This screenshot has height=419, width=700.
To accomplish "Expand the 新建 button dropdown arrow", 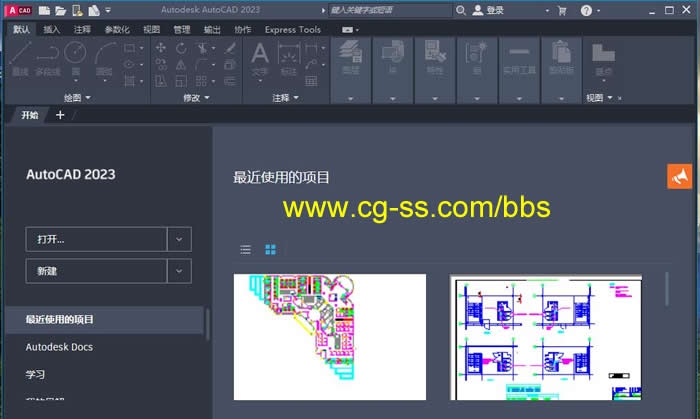I will (x=179, y=270).
